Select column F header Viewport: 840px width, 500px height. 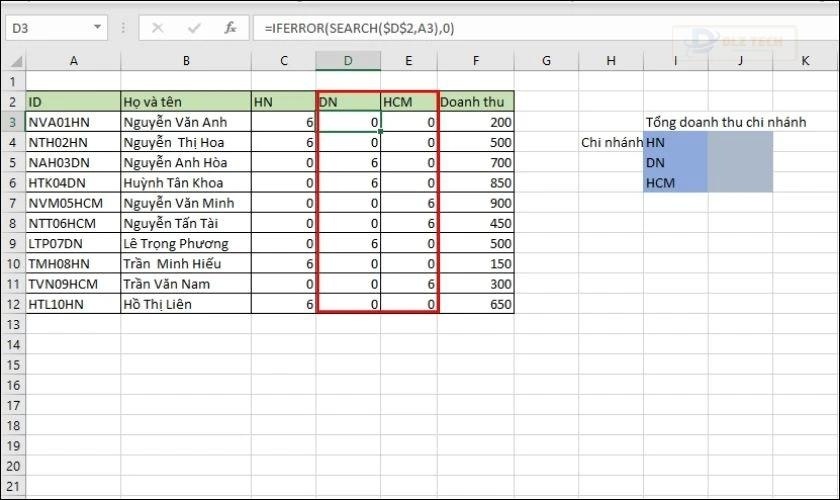[477, 62]
